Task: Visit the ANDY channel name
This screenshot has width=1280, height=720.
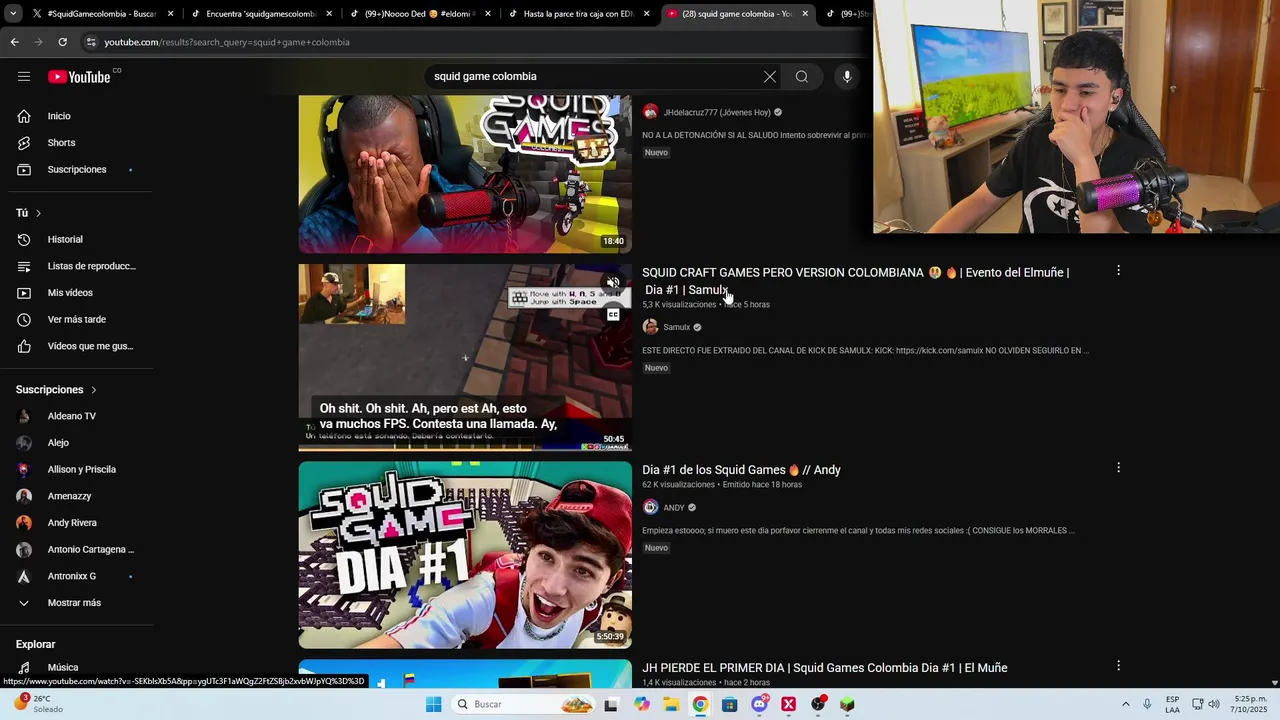Action: tap(673, 508)
